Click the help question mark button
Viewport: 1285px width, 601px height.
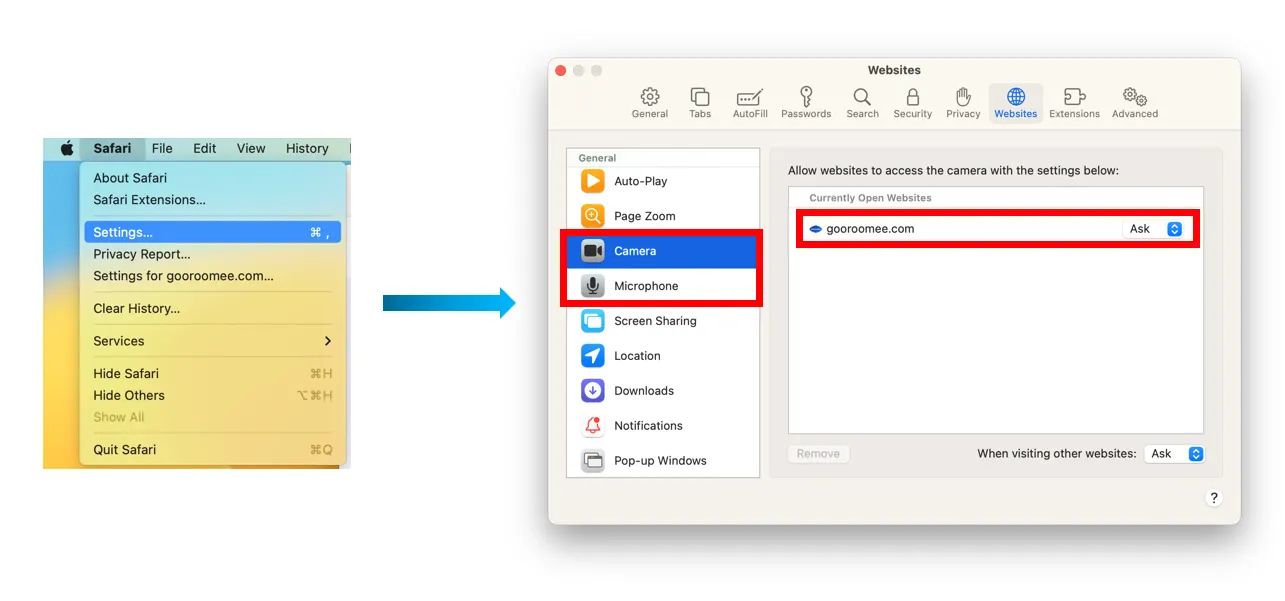1214,498
